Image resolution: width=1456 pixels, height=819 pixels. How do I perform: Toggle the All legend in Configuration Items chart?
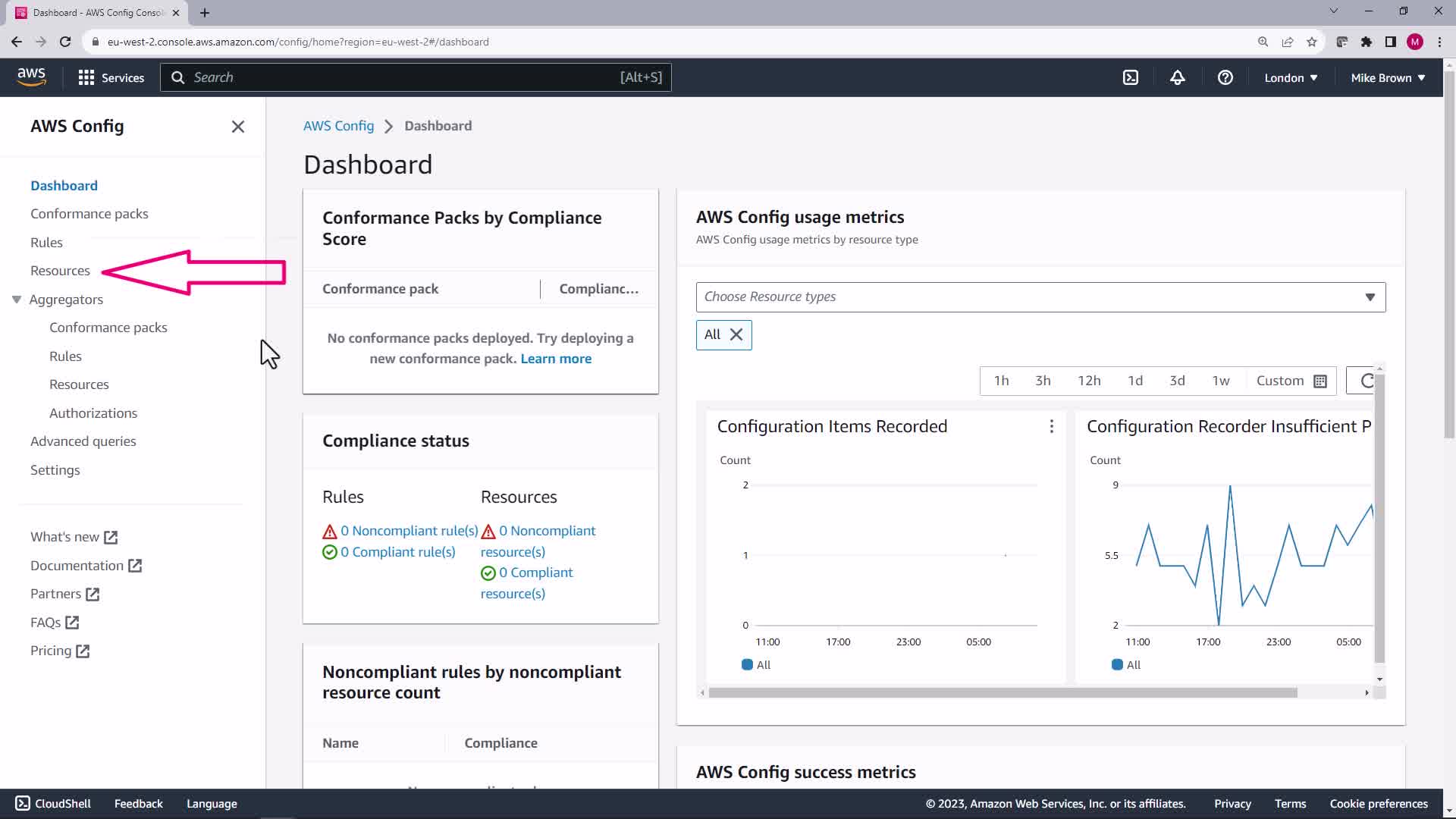(x=756, y=665)
